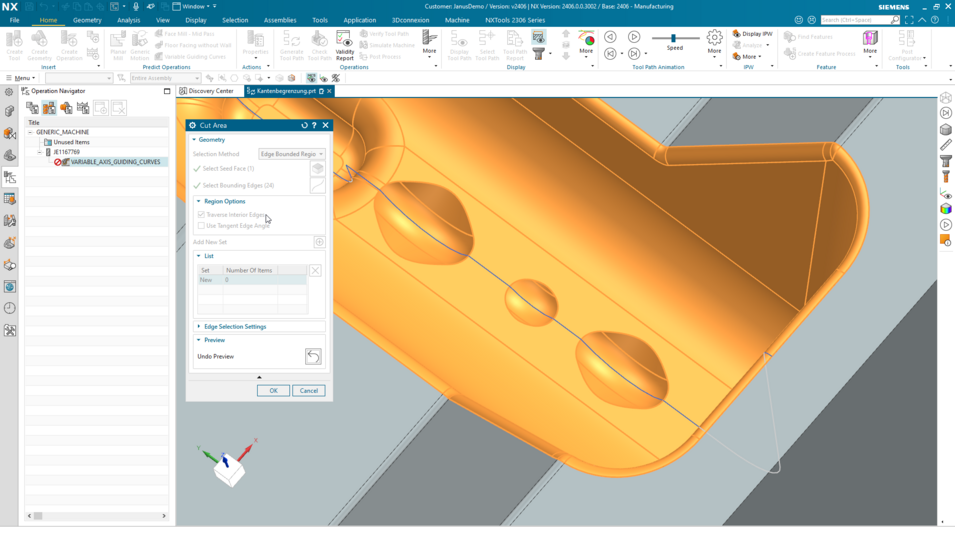955x537 pixels.
Task: Click OK in Cut Area dialog
Action: [x=273, y=391]
